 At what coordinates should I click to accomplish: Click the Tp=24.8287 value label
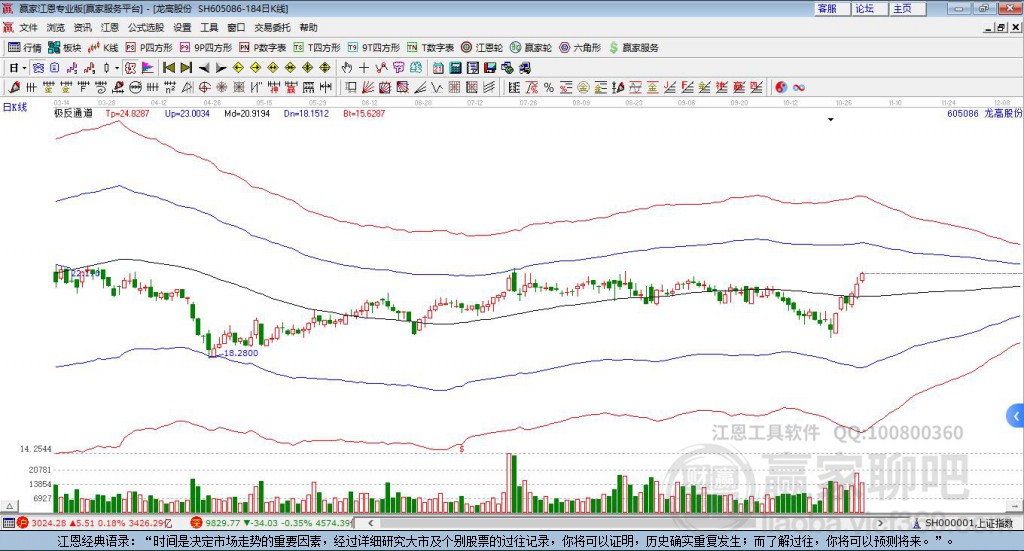(x=127, y=113)
